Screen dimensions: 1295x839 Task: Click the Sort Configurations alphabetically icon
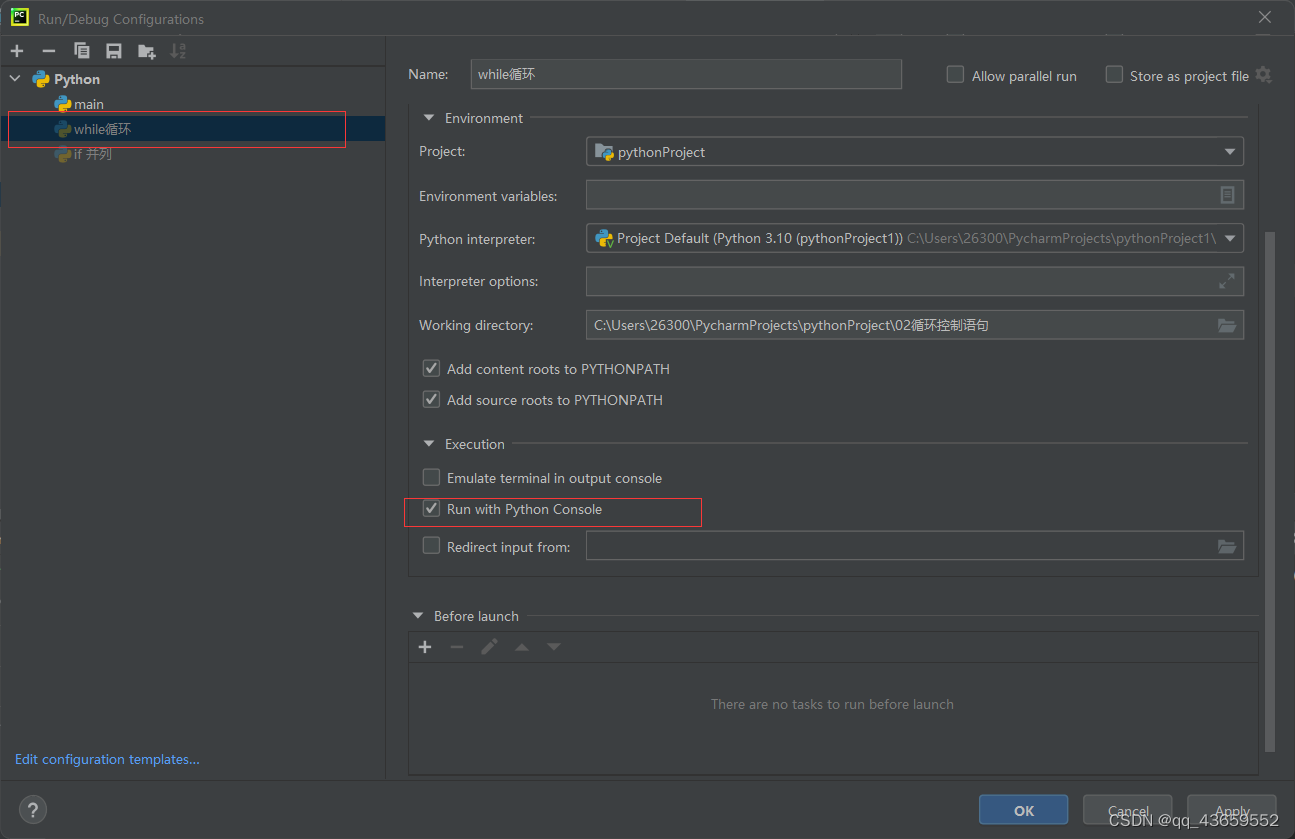(x=178, y=51)
